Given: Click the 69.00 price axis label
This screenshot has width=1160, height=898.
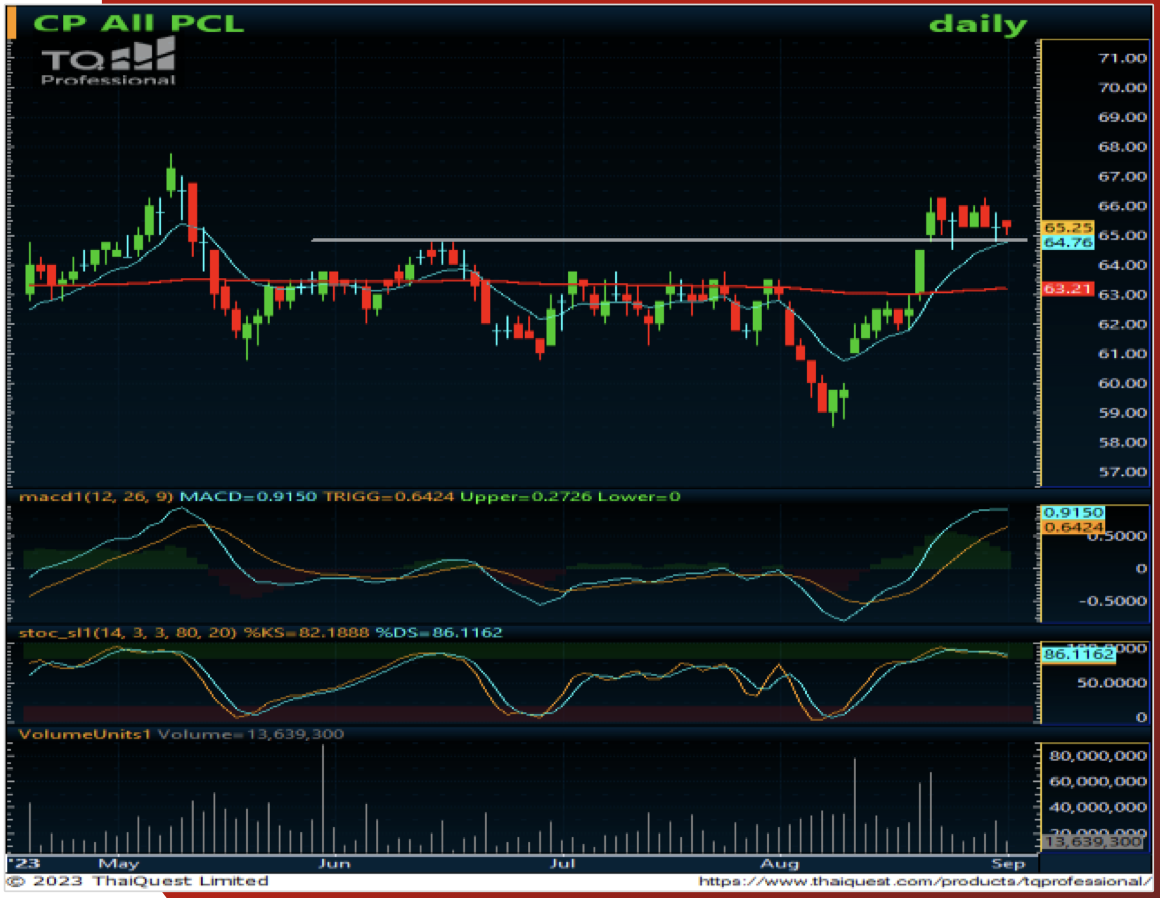Looking at the screenshot, I should 1122,118.
